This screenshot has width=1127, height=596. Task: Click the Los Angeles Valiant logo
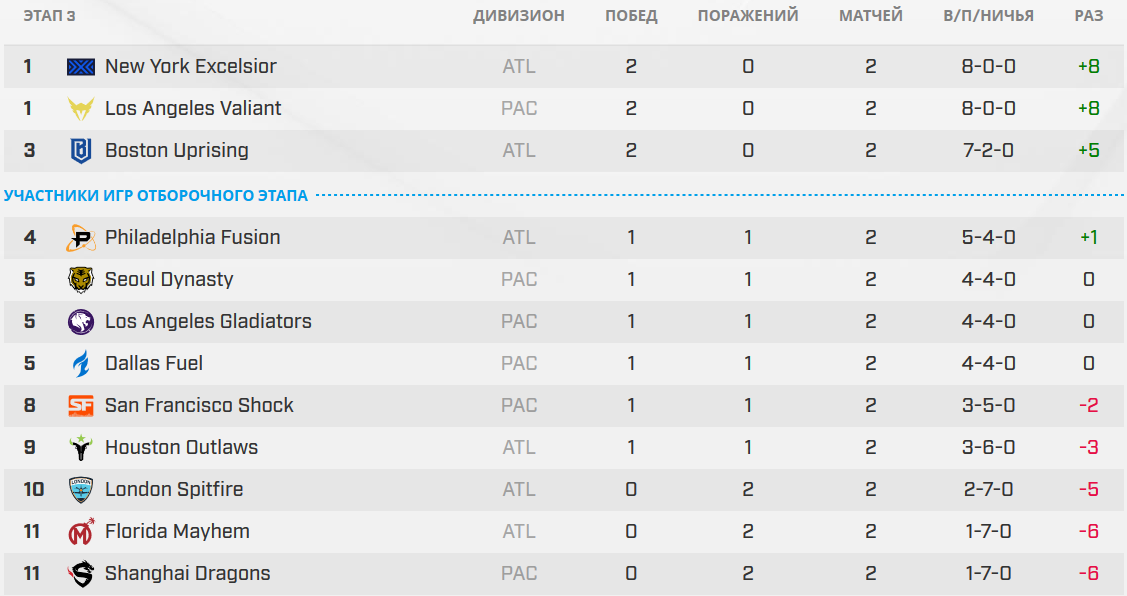81,109
